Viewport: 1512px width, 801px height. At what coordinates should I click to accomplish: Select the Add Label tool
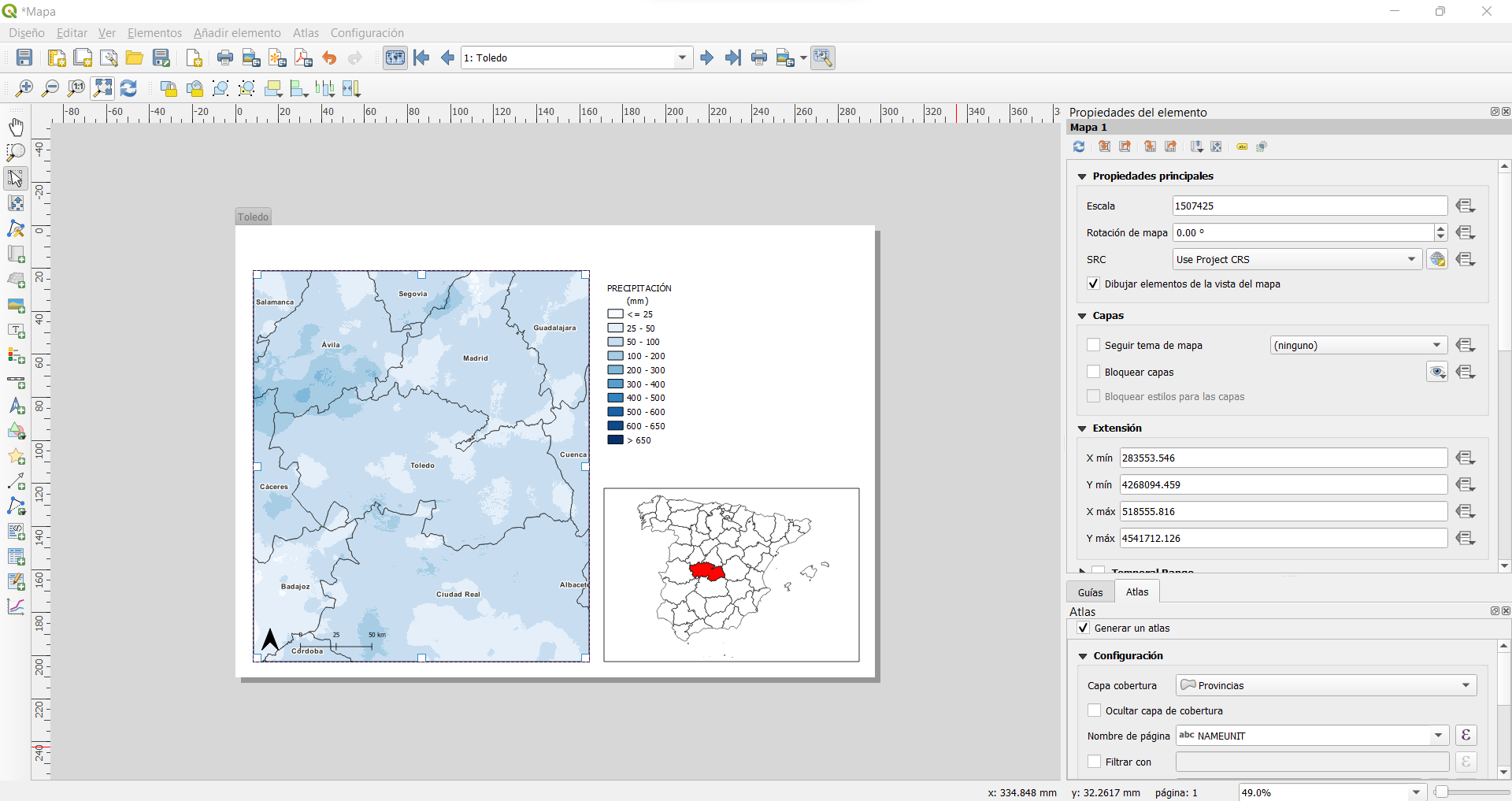(x=16, y=331)
